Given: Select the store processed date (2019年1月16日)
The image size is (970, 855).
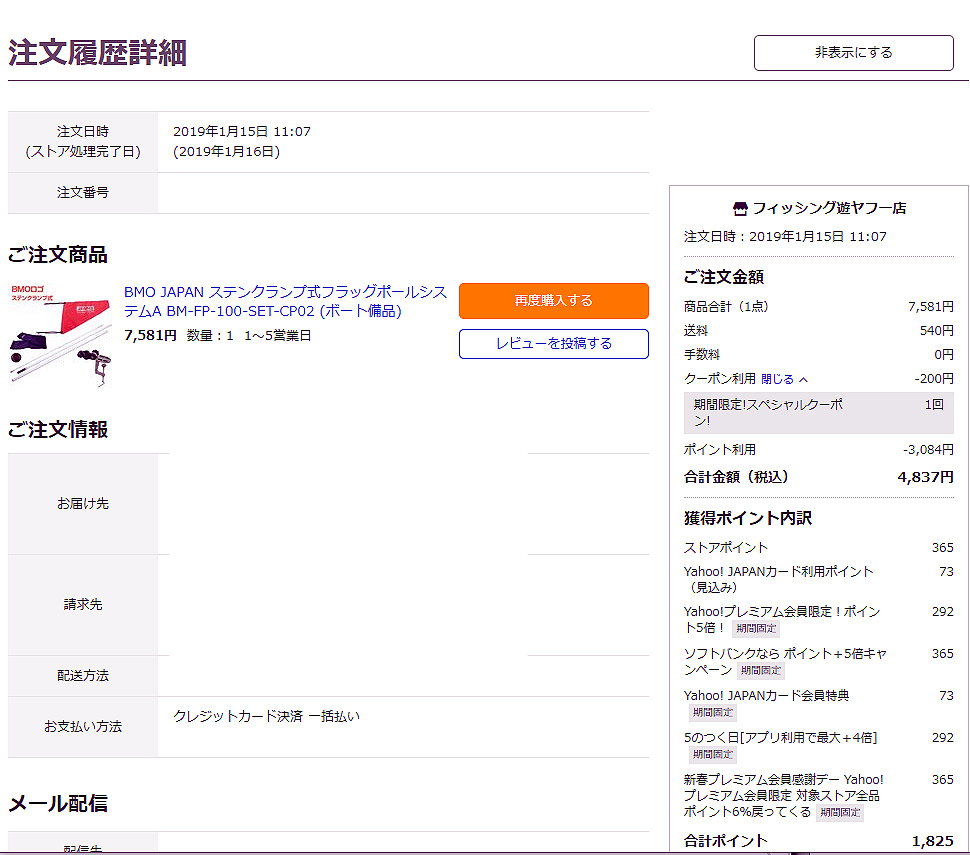Looking at the screenshot, I should 226,152.
